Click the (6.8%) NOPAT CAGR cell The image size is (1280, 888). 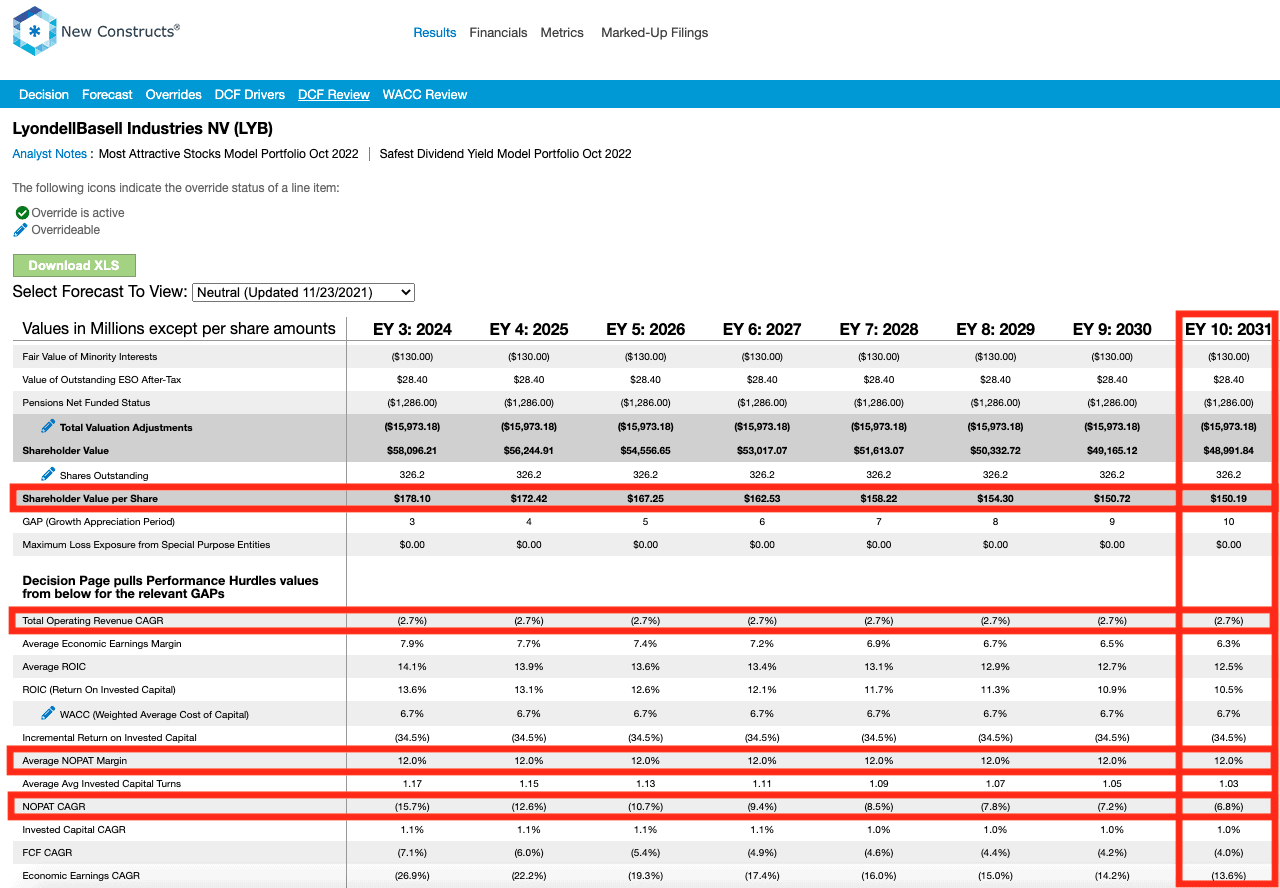point(1229,806)
